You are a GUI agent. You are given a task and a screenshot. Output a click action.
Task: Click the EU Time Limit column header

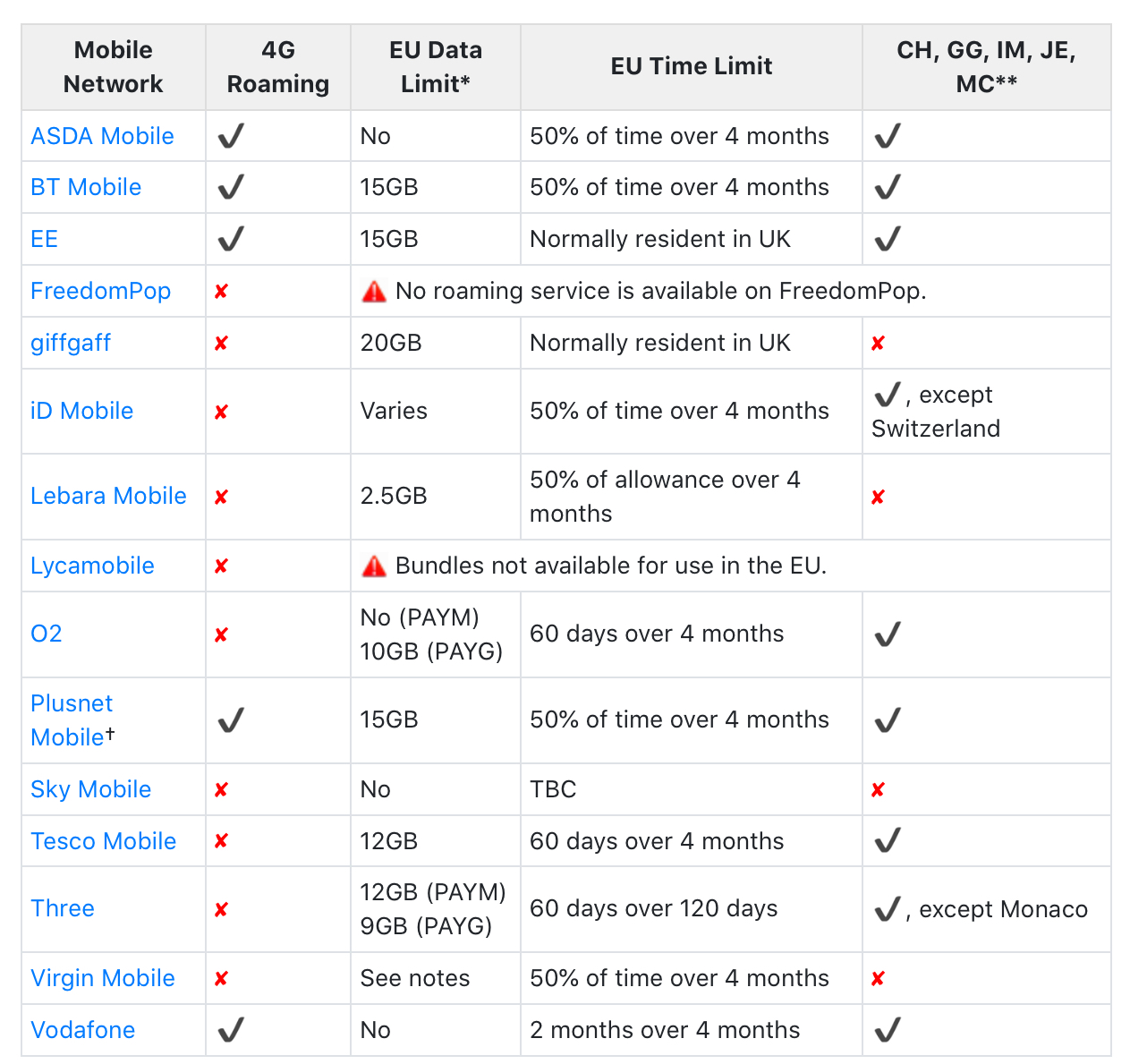pyautogui.click(x=691, y=66)
